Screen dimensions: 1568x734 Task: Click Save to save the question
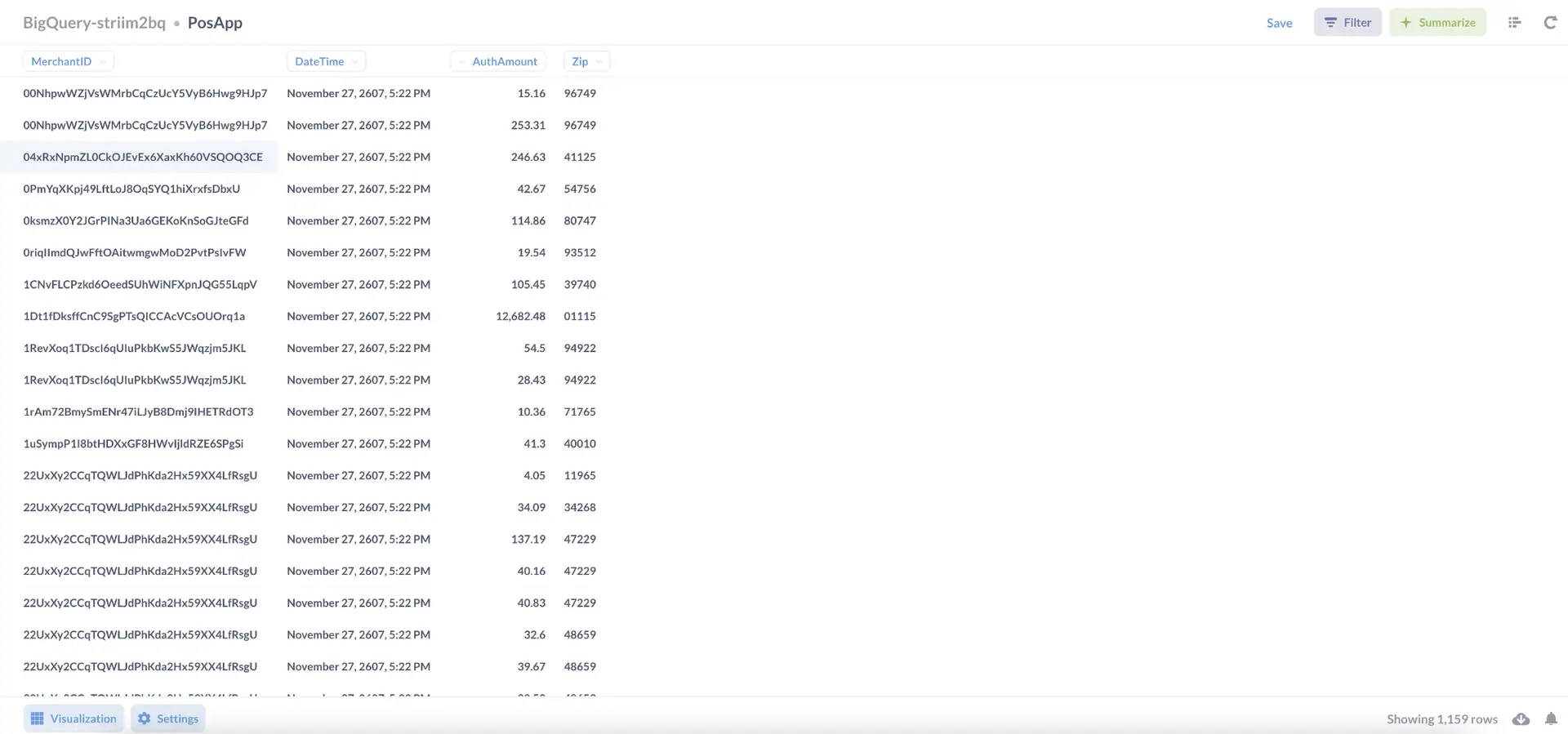[1279, 23]
